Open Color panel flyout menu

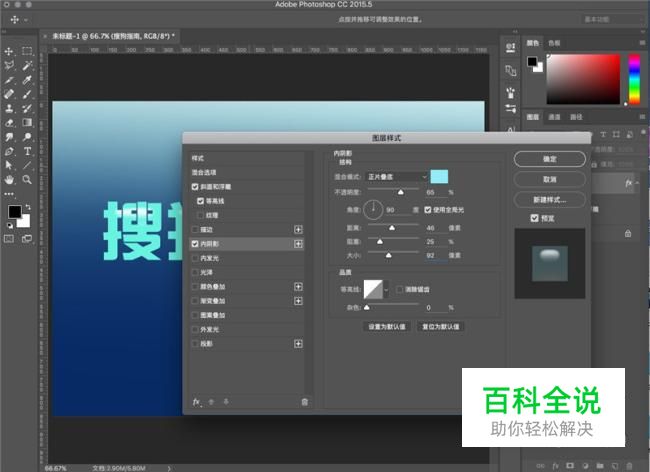pos(643,43)
